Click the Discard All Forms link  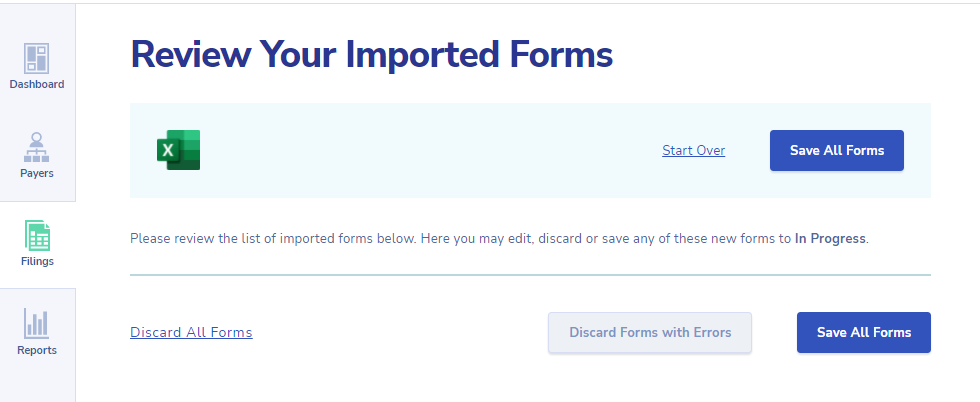(191, 333)
